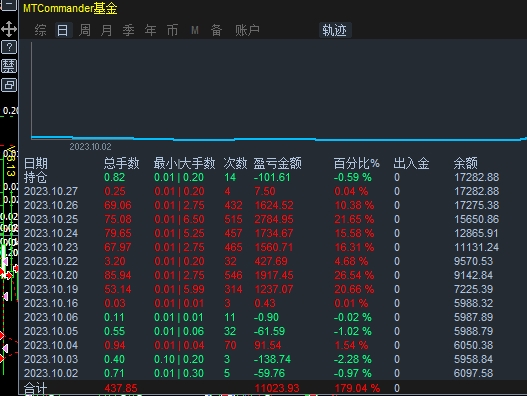Viewport: 527px width, 396px height.
Task: Click the 出入金 column header
Action: pos(411,163)
